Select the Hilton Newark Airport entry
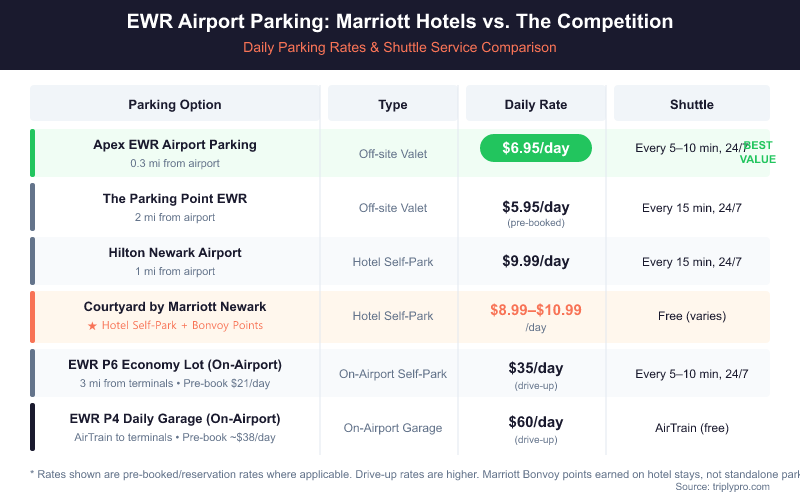 pyautogui.click(x=175, y=253)
